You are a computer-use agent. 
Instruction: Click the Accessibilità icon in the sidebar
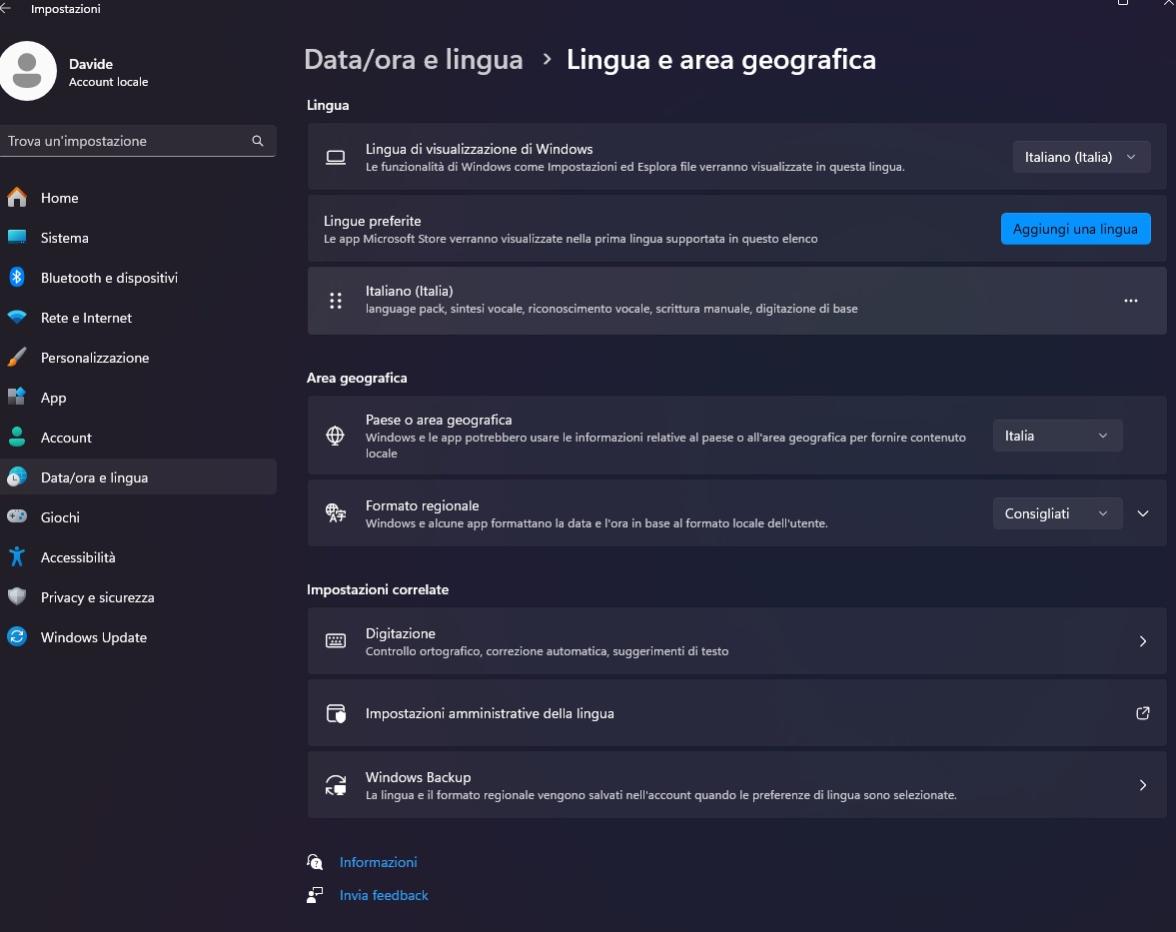17,557
